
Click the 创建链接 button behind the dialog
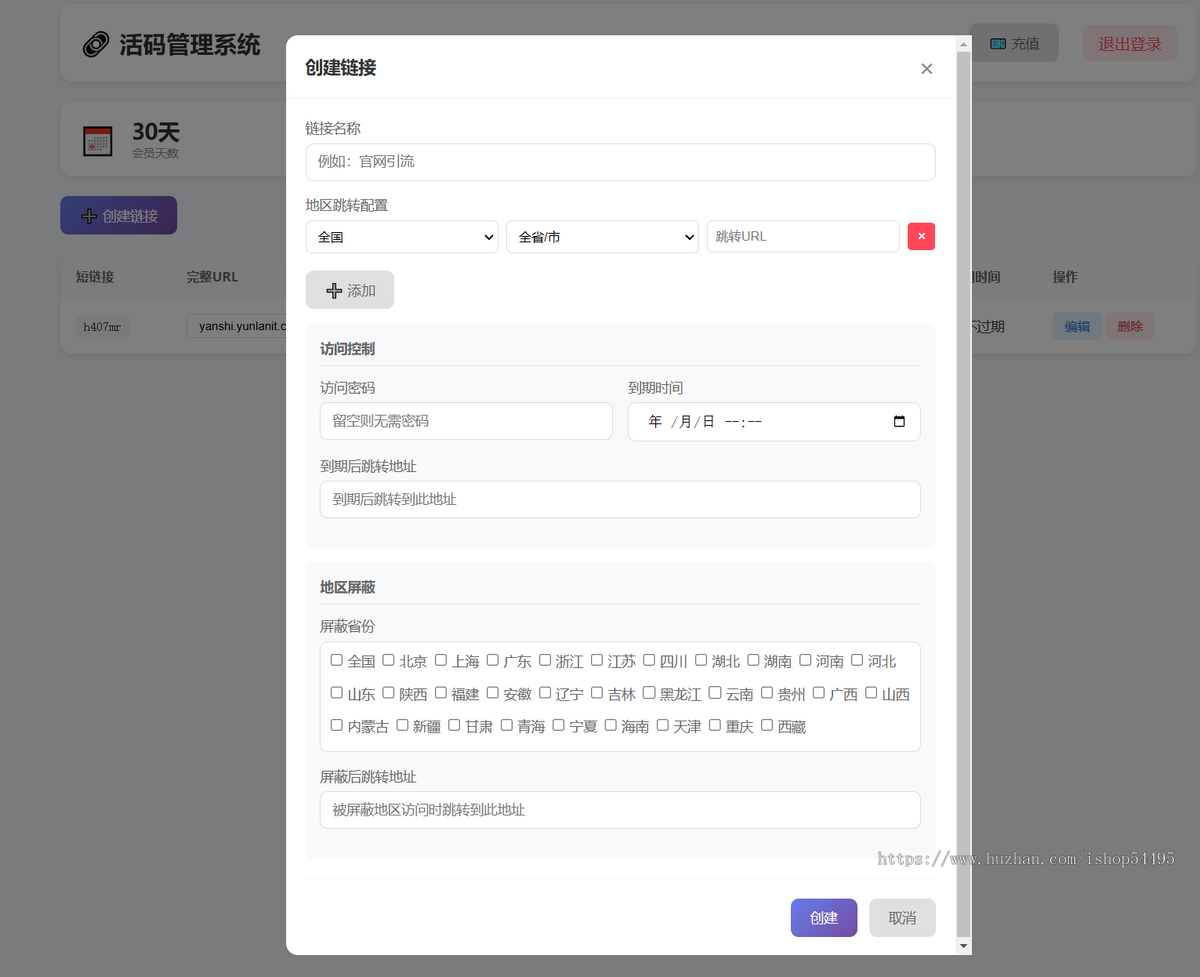[x=119, y=215]
